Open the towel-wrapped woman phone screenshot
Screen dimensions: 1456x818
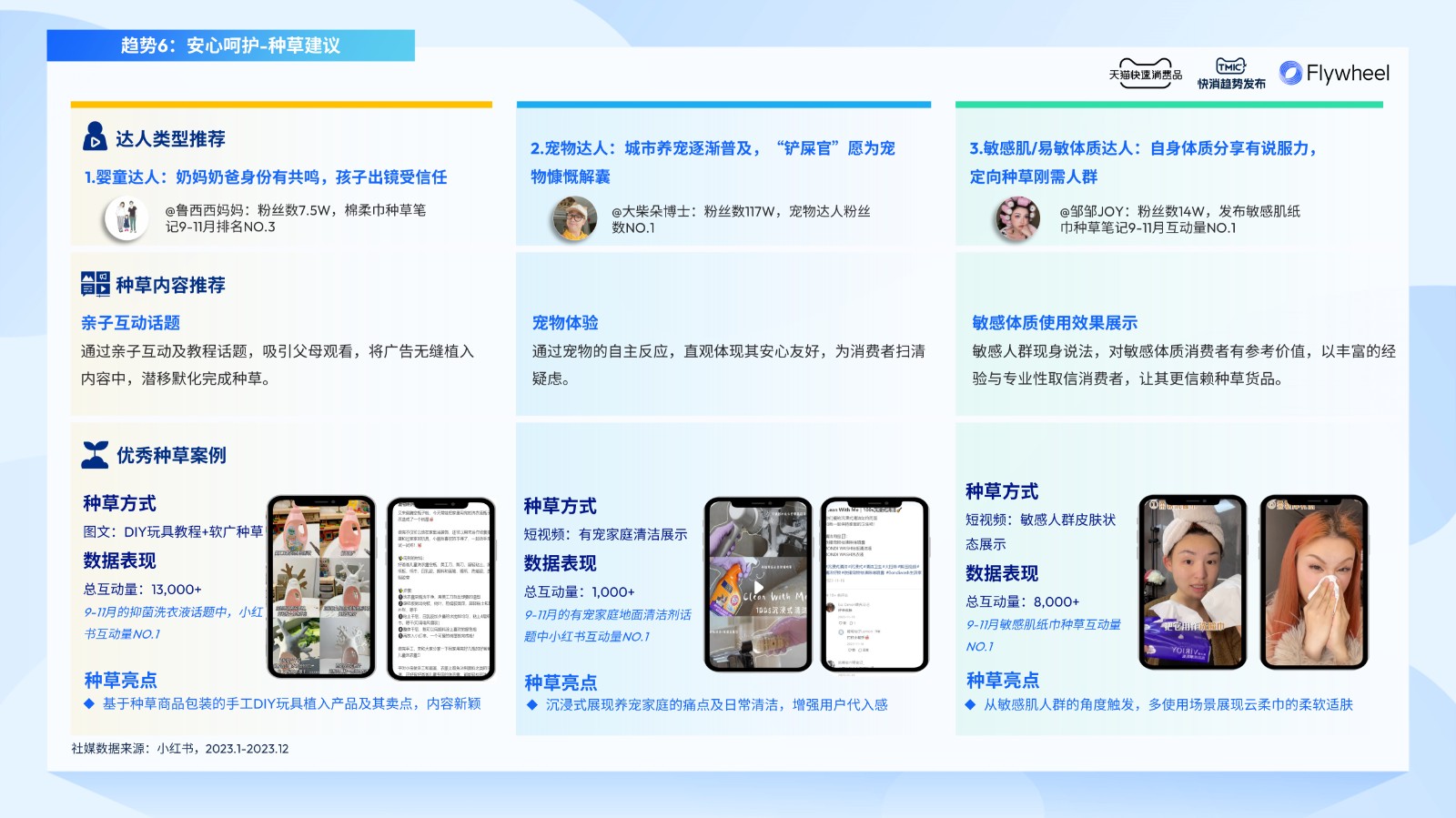(x=1193, y=582)
